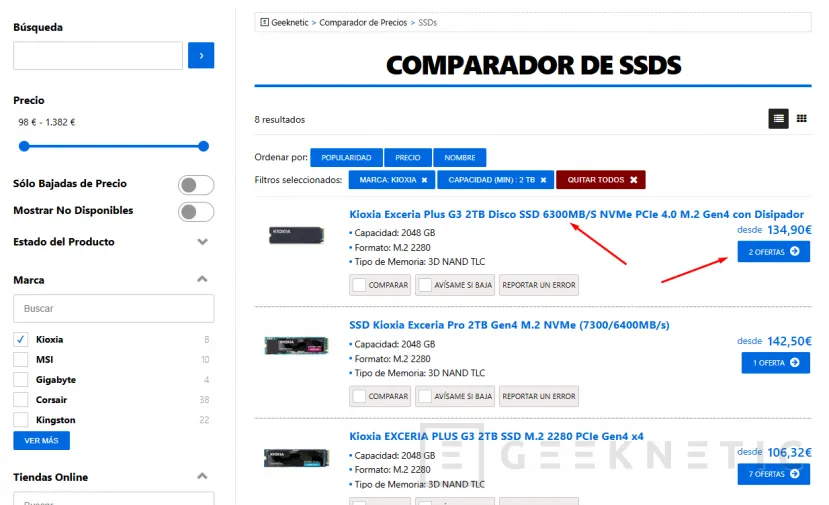Toggle Mostrar No Disponibles switch
This screenshot has width=829, height=505.
click(x=196, y=212)
